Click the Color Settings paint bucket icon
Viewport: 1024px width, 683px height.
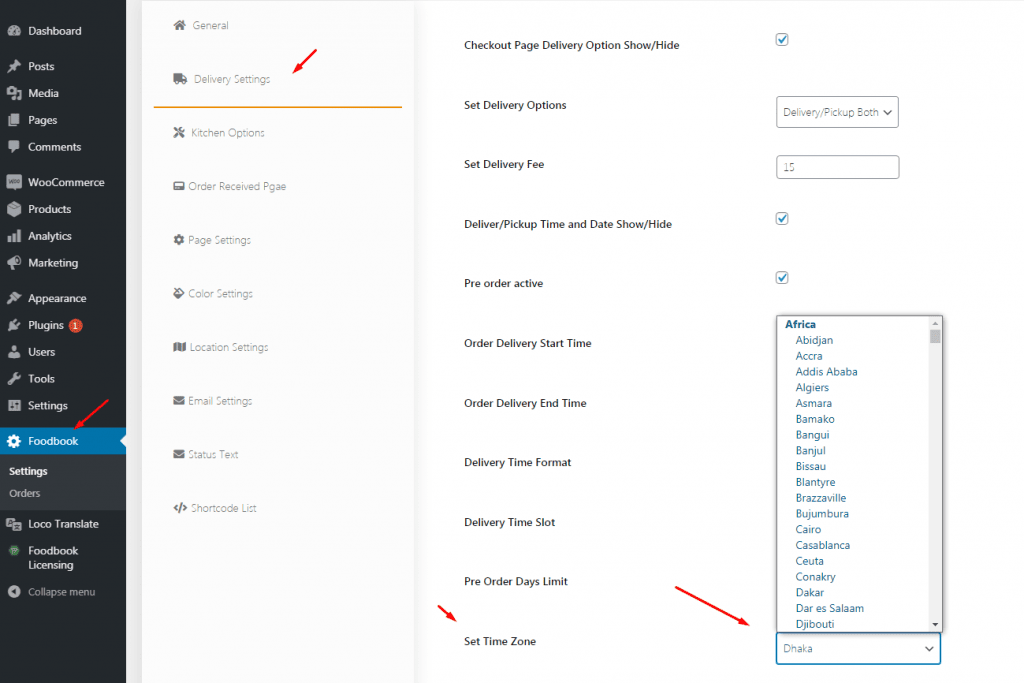(x=179, y=294)
